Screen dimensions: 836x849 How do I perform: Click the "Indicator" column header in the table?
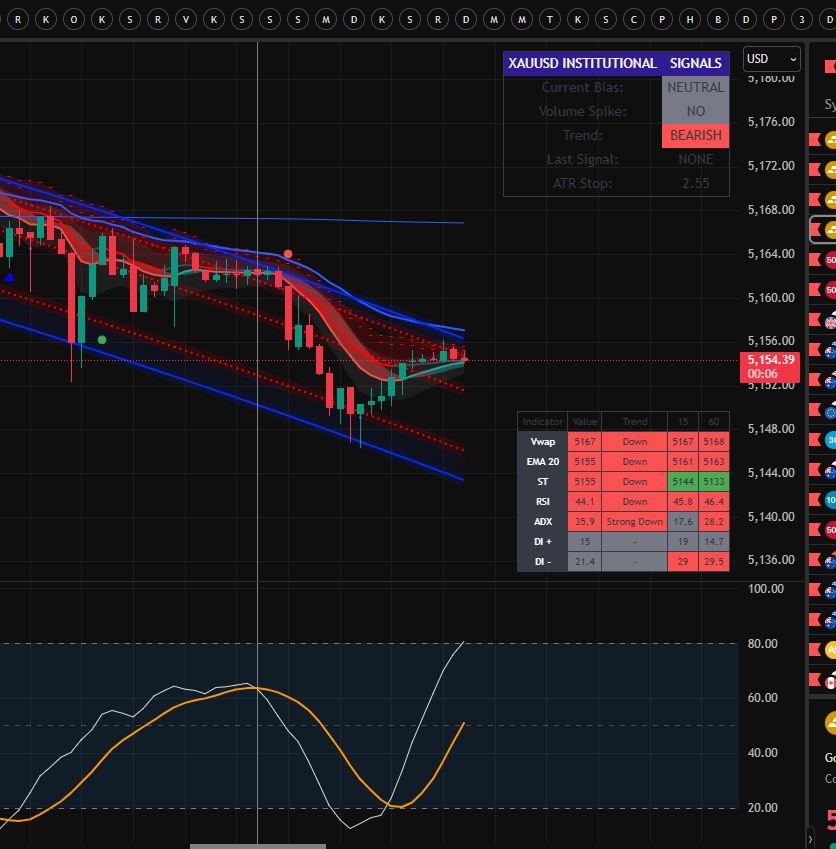[x=542, y=422]
